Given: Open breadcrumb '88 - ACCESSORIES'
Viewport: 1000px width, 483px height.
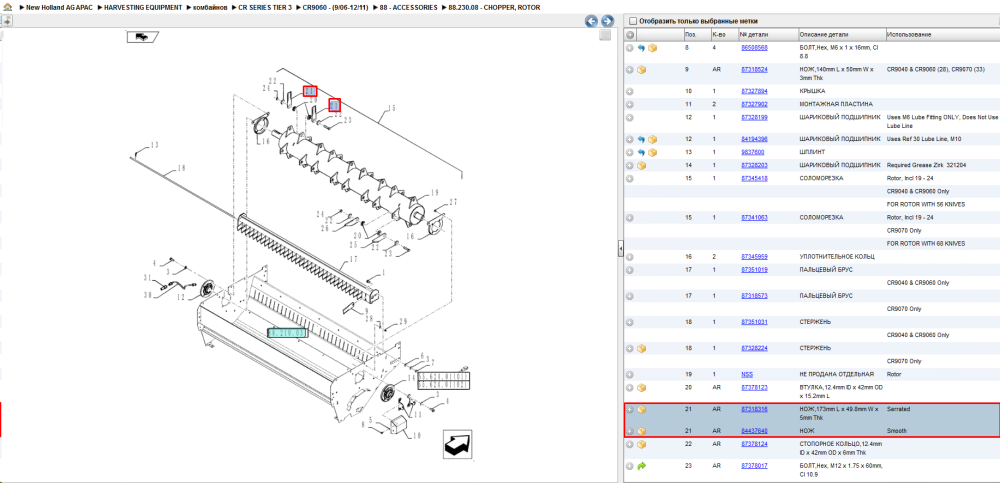Looking at the screenshot, I should tap(408, 7).
